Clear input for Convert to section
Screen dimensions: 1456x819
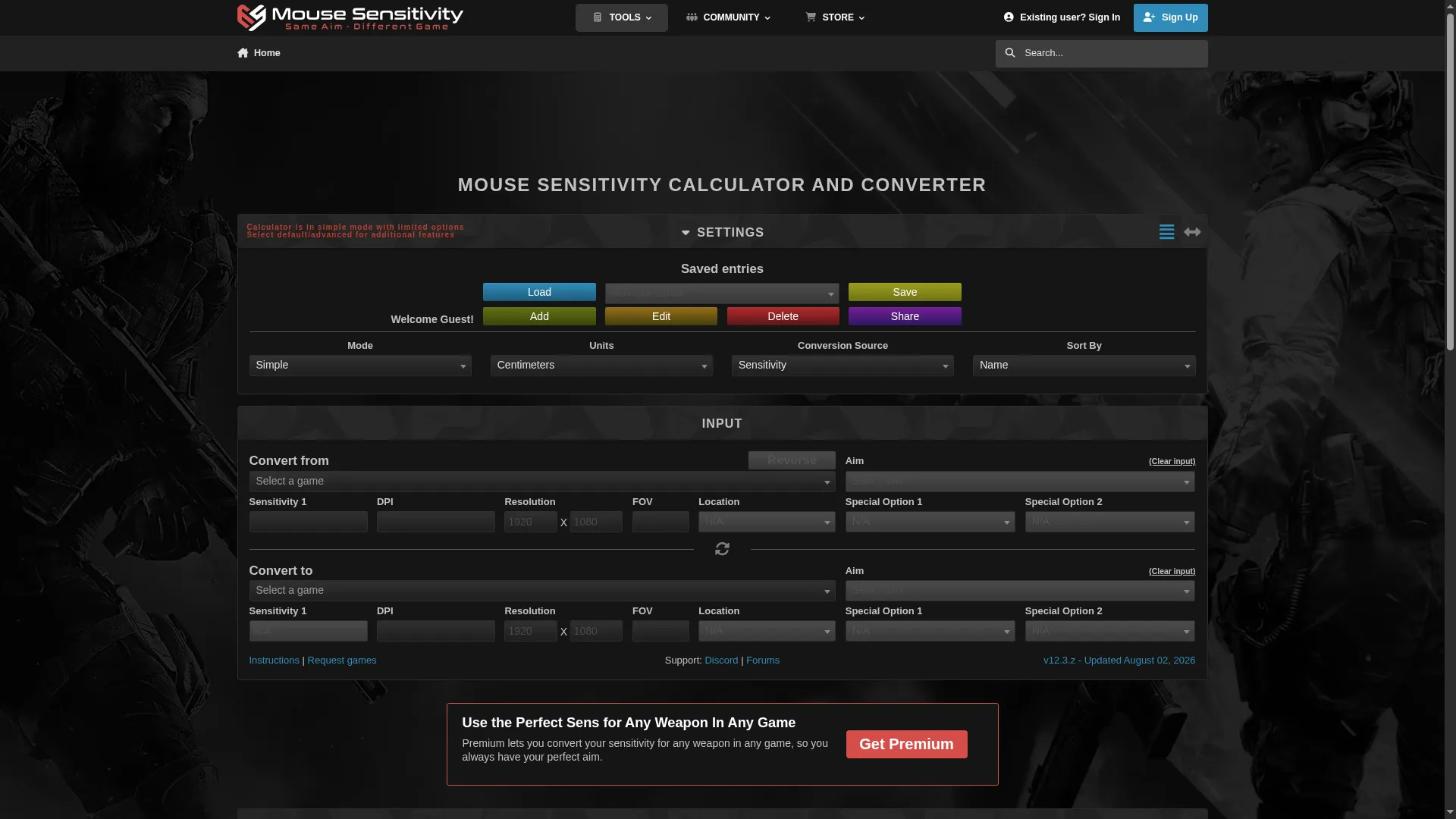click(1172, 571)
